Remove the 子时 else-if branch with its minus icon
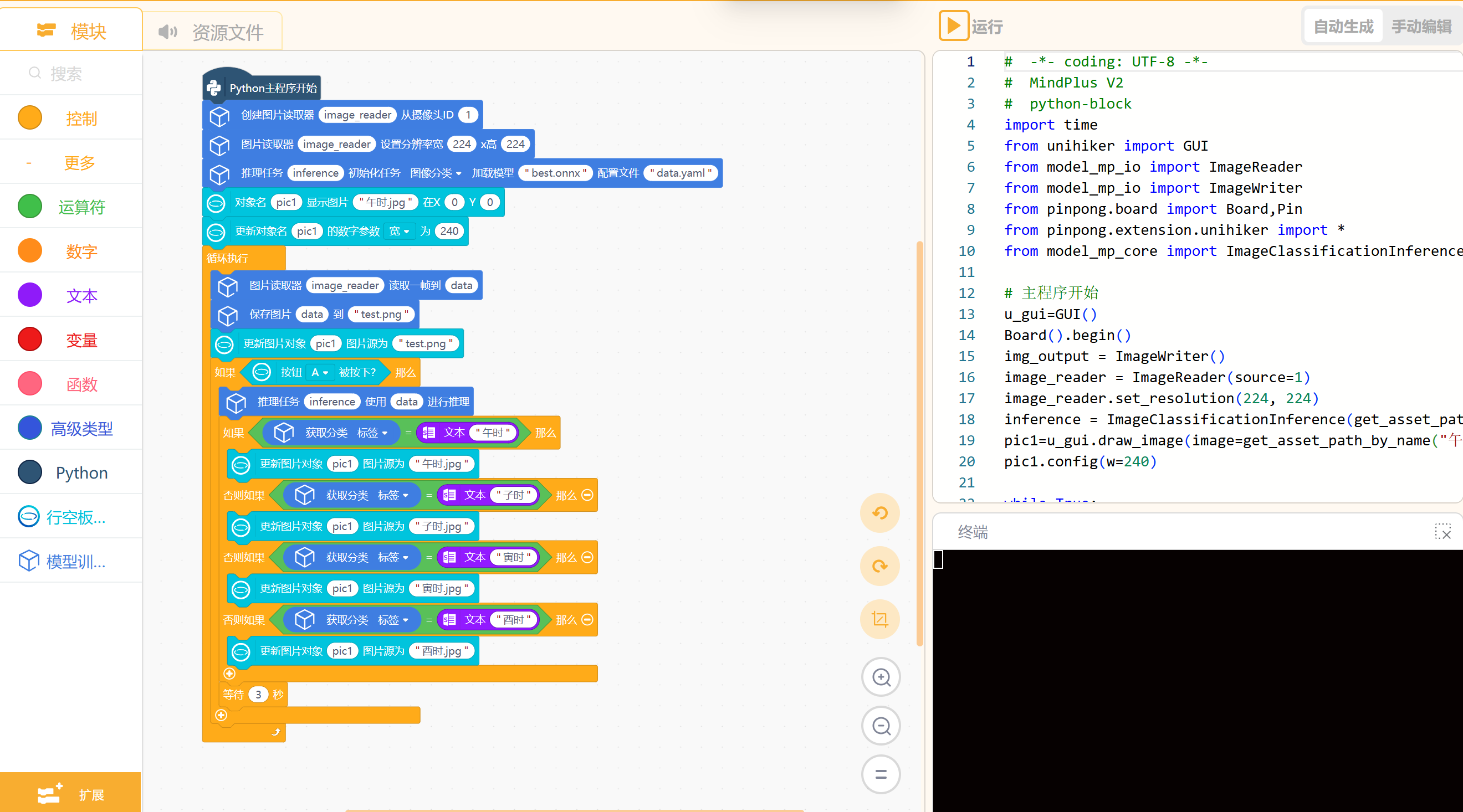 [x=588, y=495]
